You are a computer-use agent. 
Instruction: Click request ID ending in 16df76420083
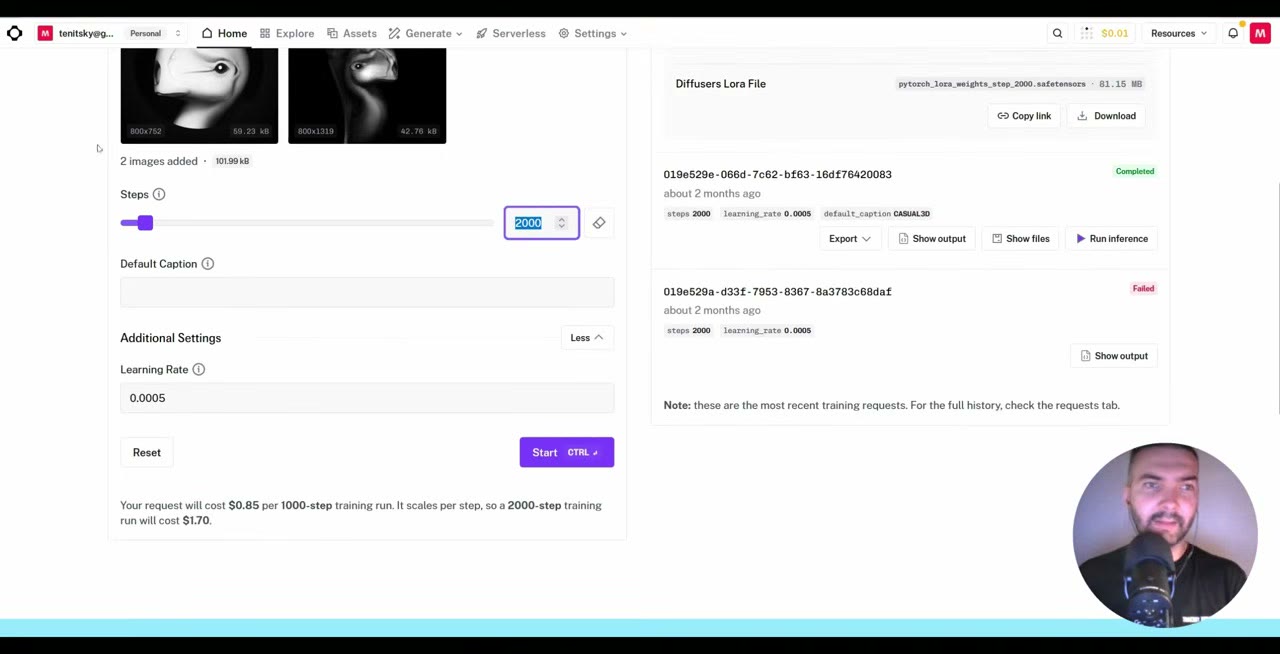click(x=777, y=175)
